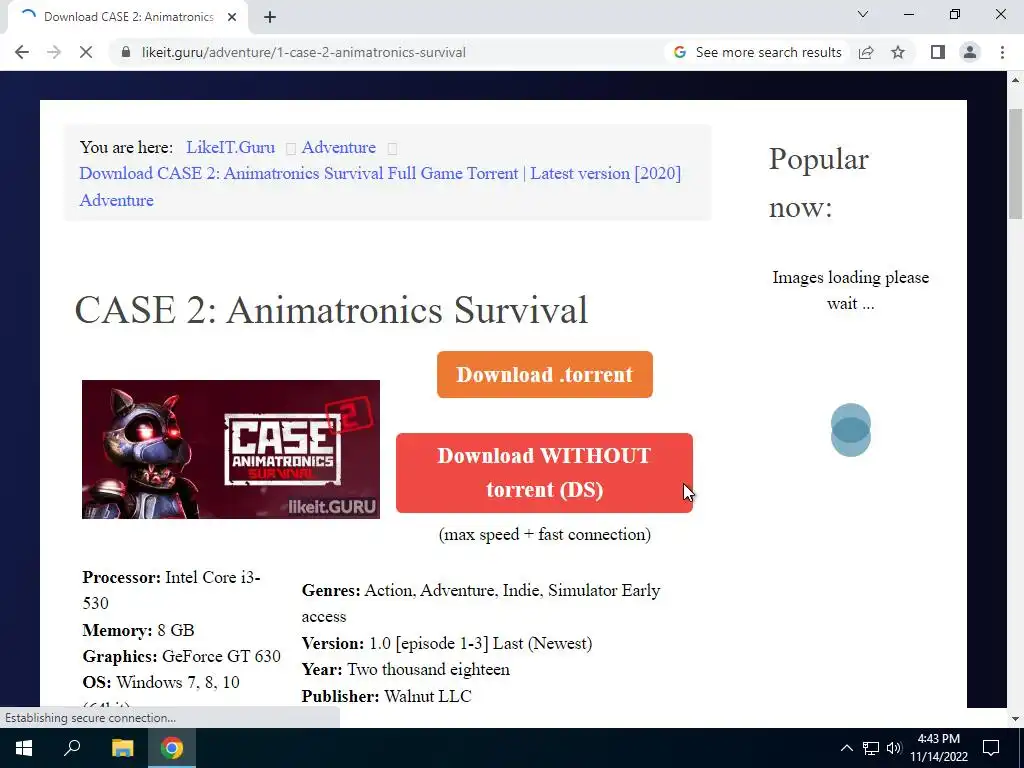Click the CASE Animatronics game cover image
The image size is (1024, 768).
click(x=231, y=449)
